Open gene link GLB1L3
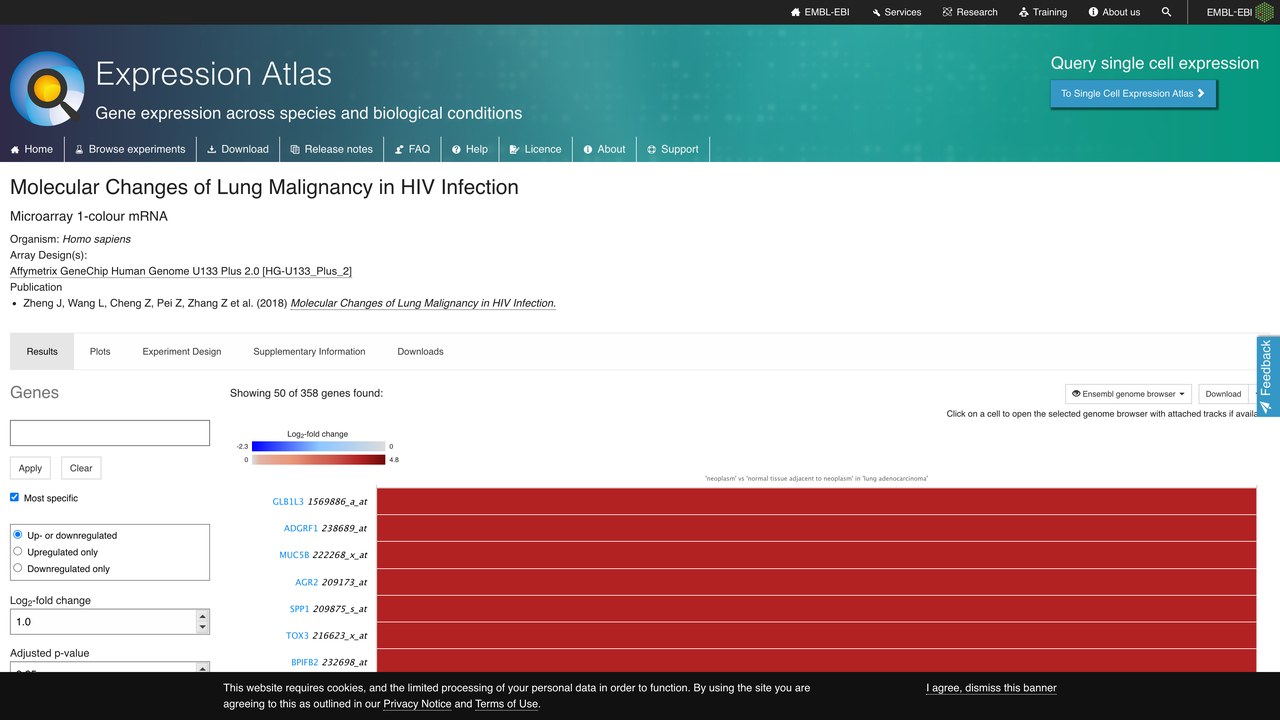The width and height of the screenshot is (1280, 720). [287, 501]
